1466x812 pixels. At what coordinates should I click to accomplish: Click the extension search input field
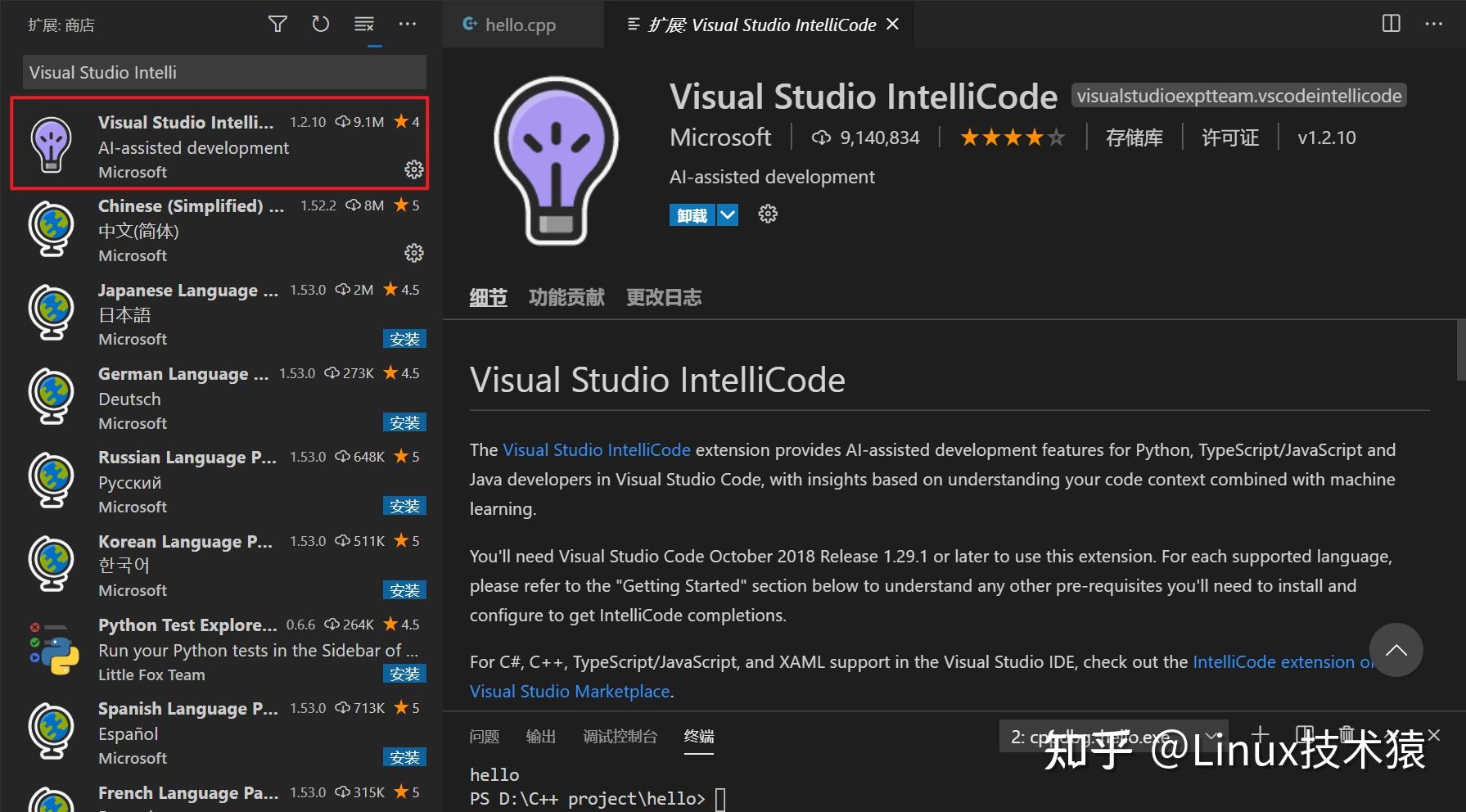tap(223, 72)
